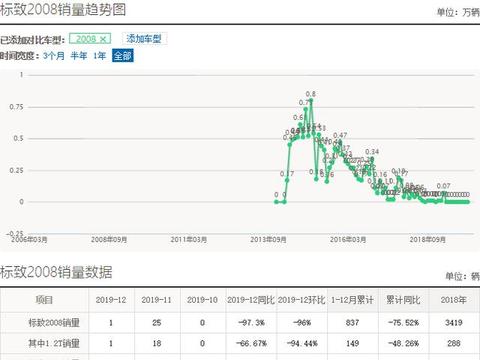Click the 累计同比 column header

[403, 300]
